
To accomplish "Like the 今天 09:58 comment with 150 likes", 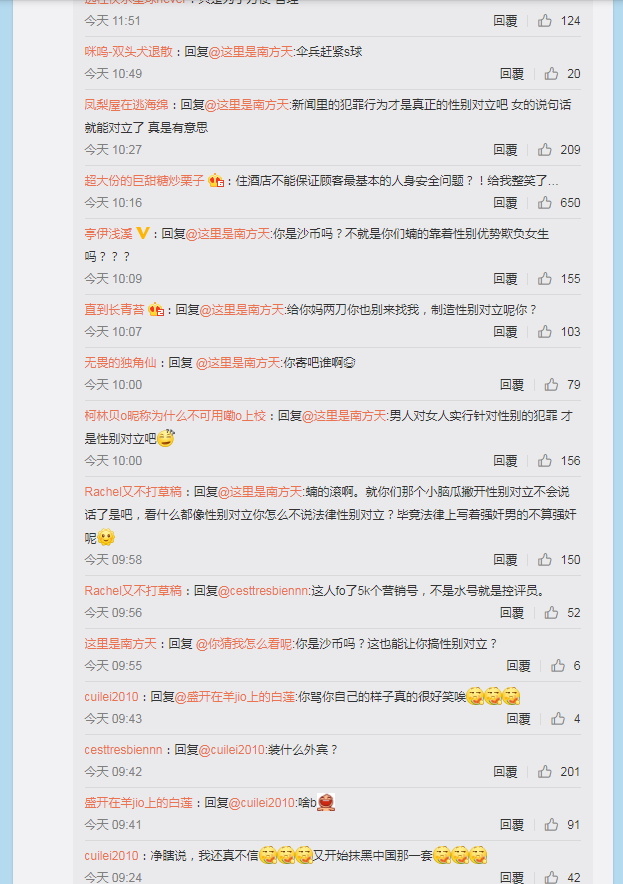I will [545, 560].
